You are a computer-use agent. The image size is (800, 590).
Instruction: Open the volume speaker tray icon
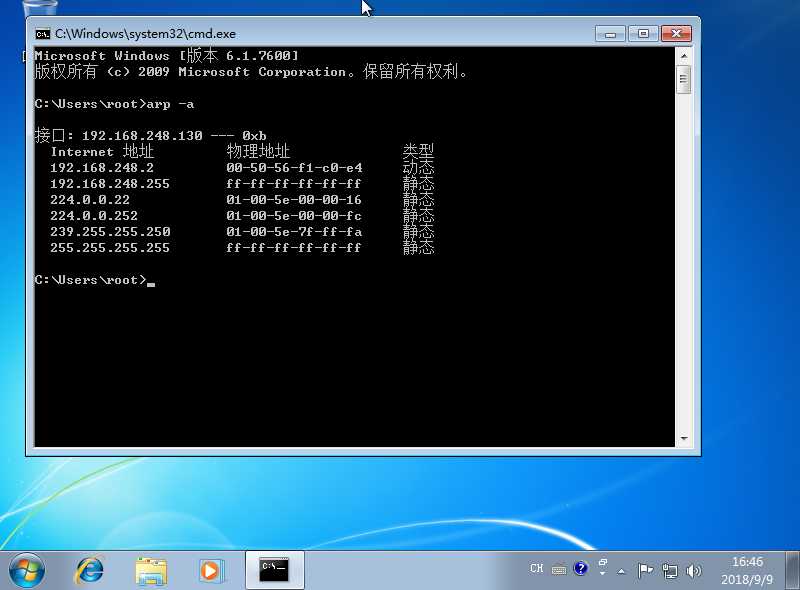tap(694, 571)
